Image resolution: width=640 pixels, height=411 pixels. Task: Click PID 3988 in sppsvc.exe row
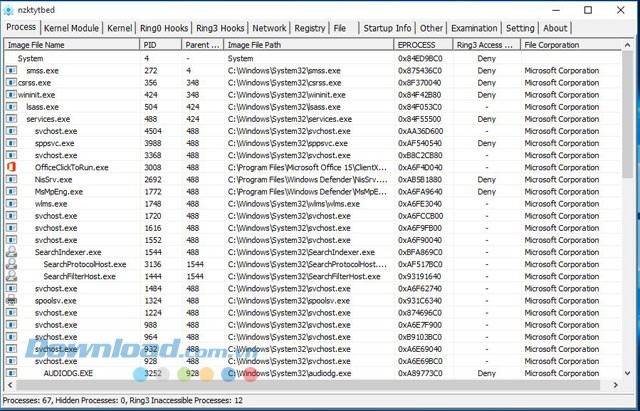(153, 143)
